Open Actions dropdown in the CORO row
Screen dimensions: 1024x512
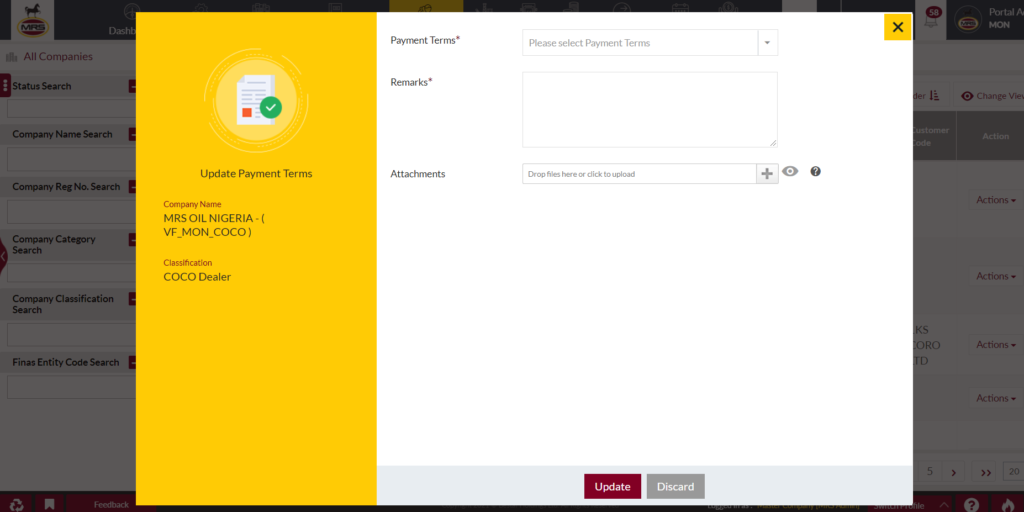tap(996, 345)
